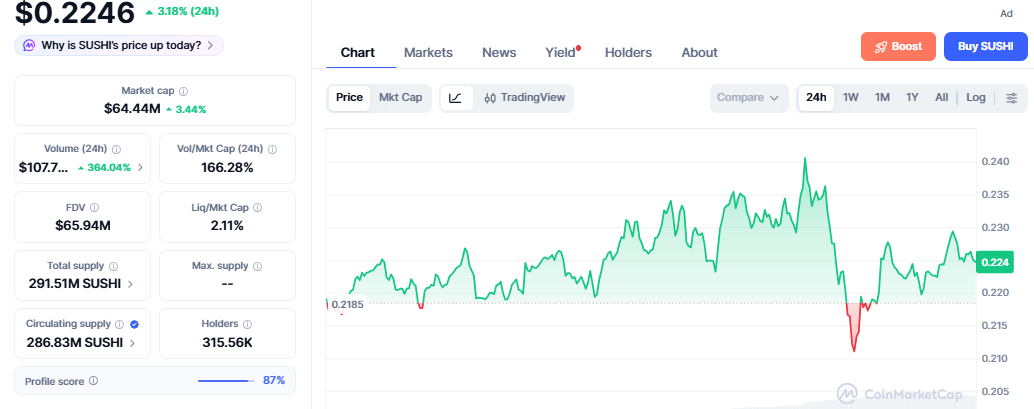Click the AI chat icon beside SUSHI question

29,46
